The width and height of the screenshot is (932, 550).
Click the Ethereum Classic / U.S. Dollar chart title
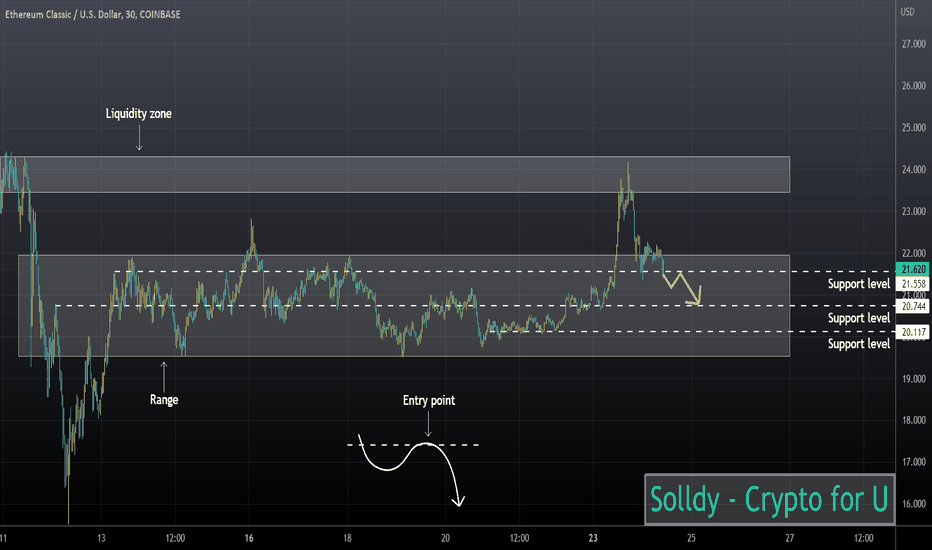[x=93, y=14]
